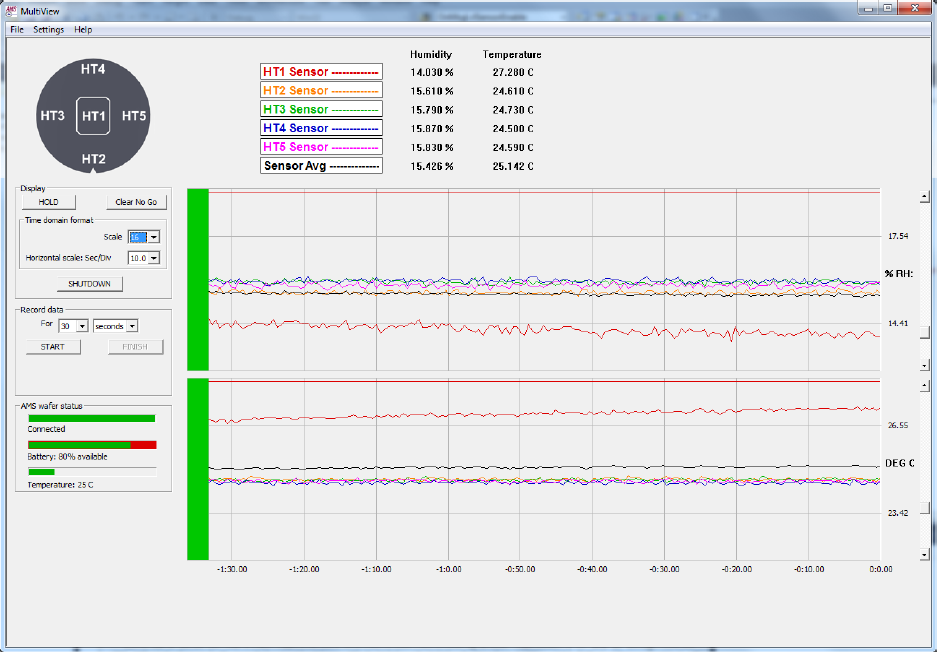
Task: Toggle the HT1 Sensor legend box
Action: click(x=321, y=72)
